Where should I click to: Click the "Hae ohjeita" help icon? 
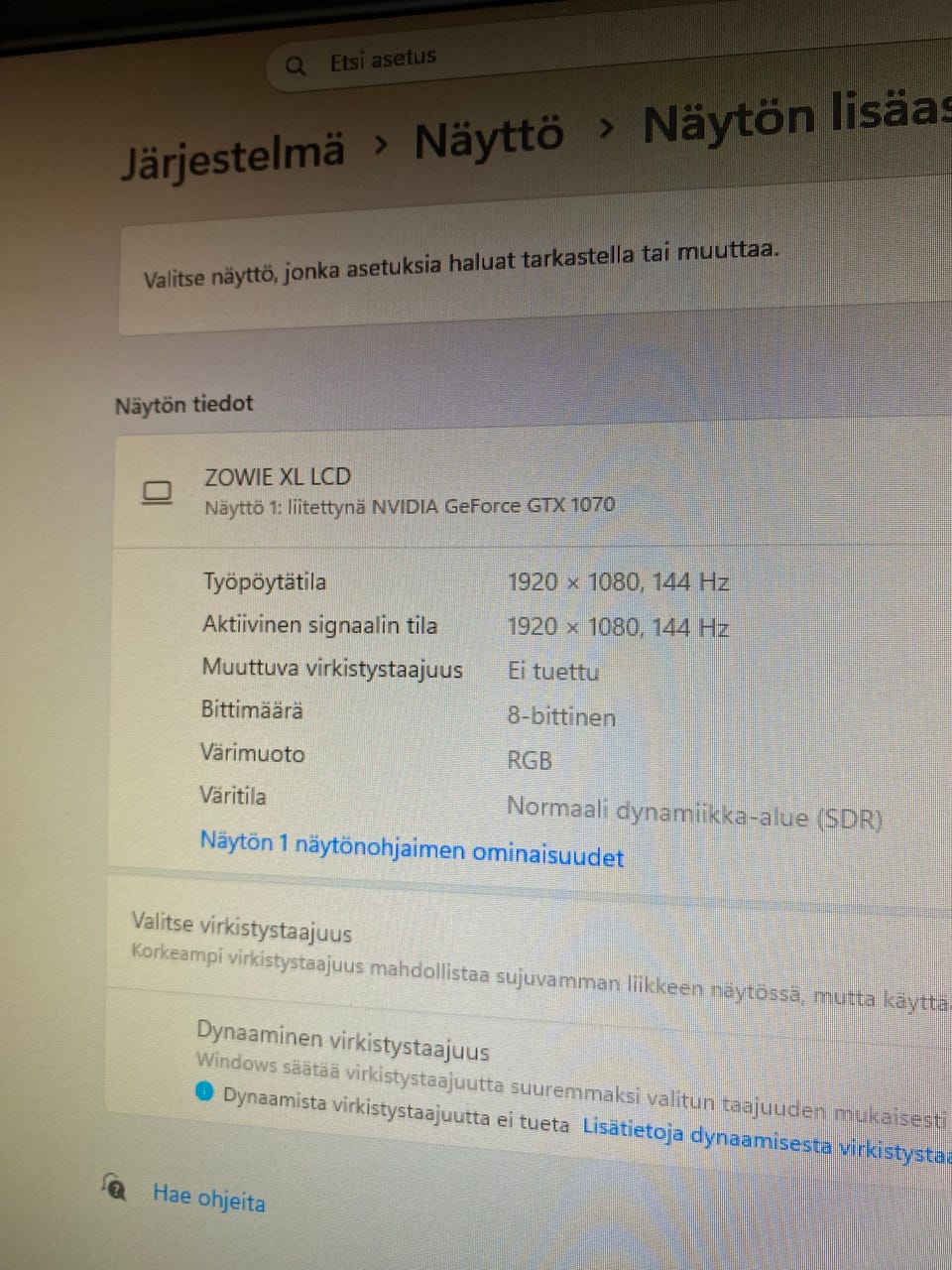[114, 1186]
